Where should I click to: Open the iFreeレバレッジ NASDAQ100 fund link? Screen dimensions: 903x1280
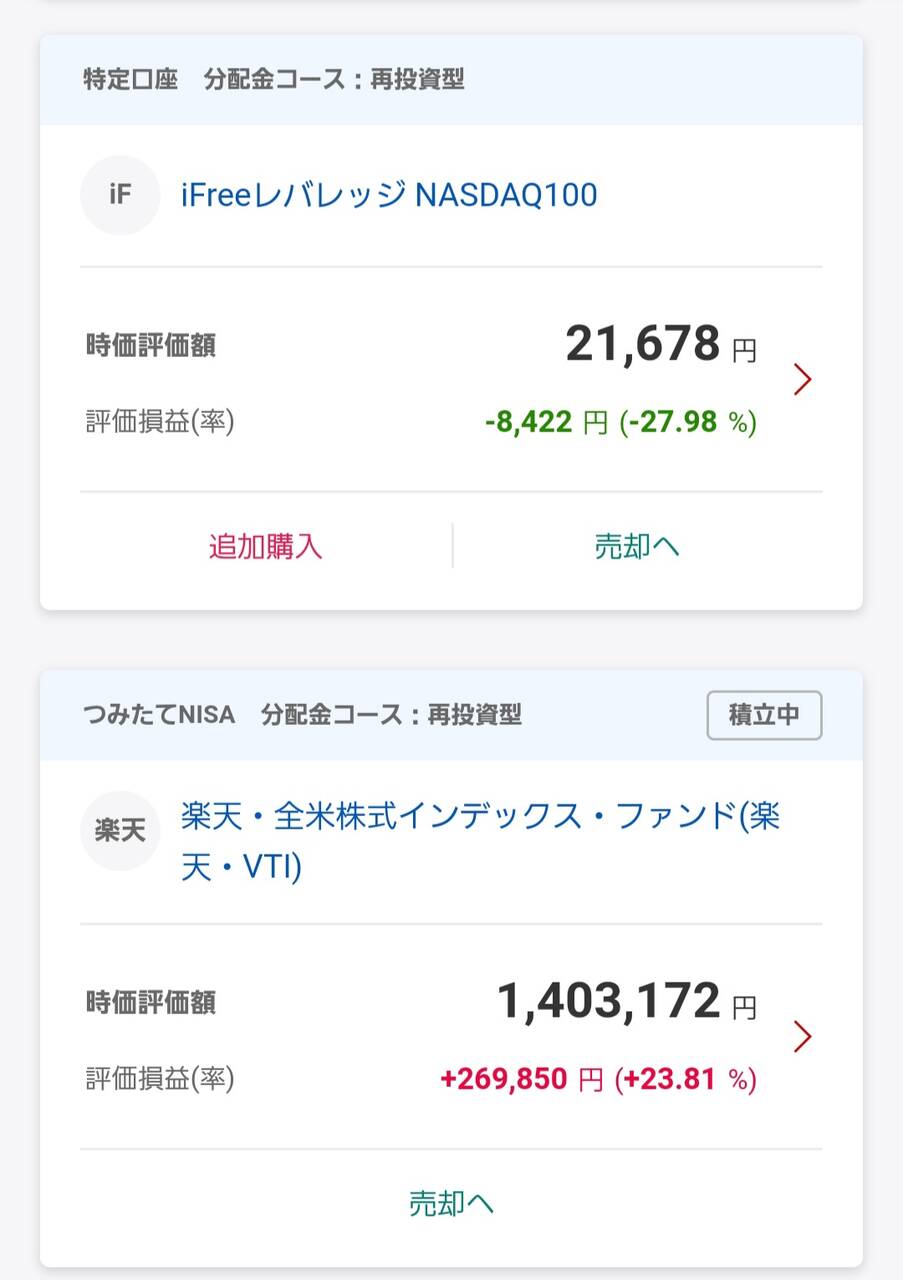click(x=389, y=194)
